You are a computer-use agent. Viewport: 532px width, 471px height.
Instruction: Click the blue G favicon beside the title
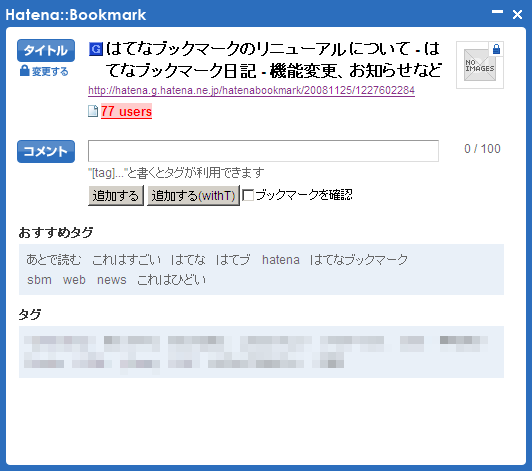pos(96,49)
